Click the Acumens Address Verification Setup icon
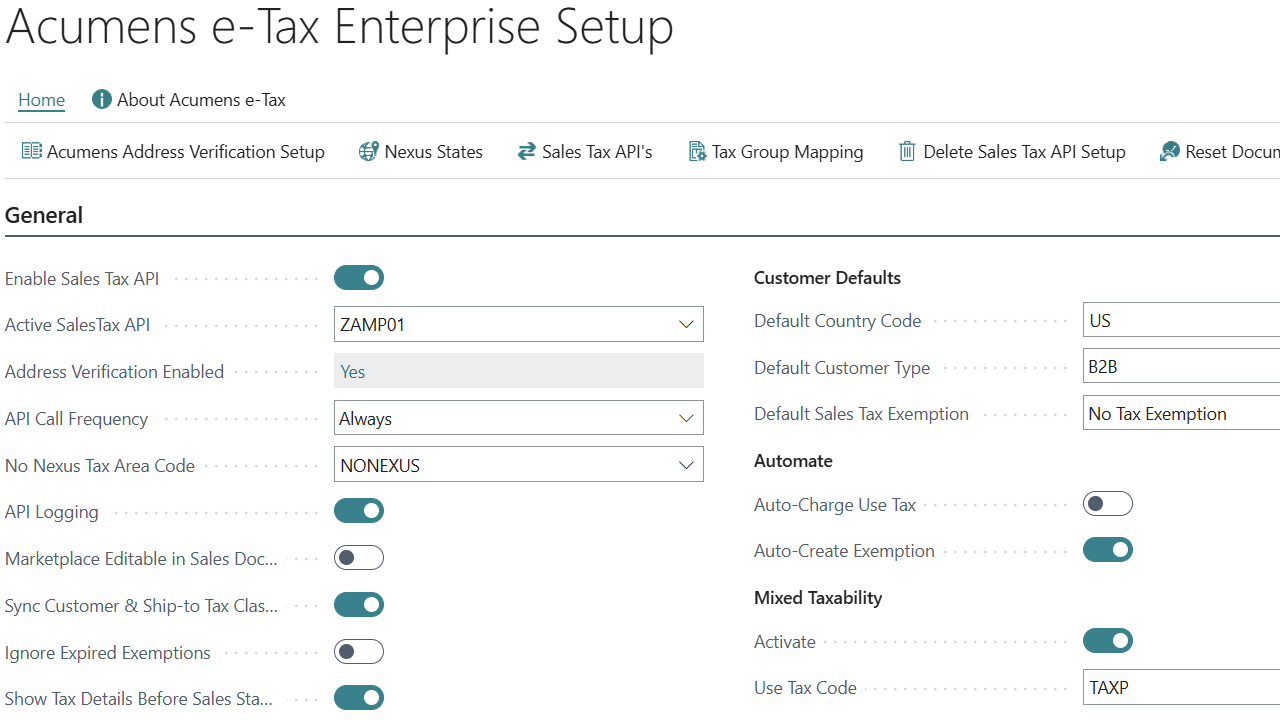The image size is (1280, 720). 32,152
